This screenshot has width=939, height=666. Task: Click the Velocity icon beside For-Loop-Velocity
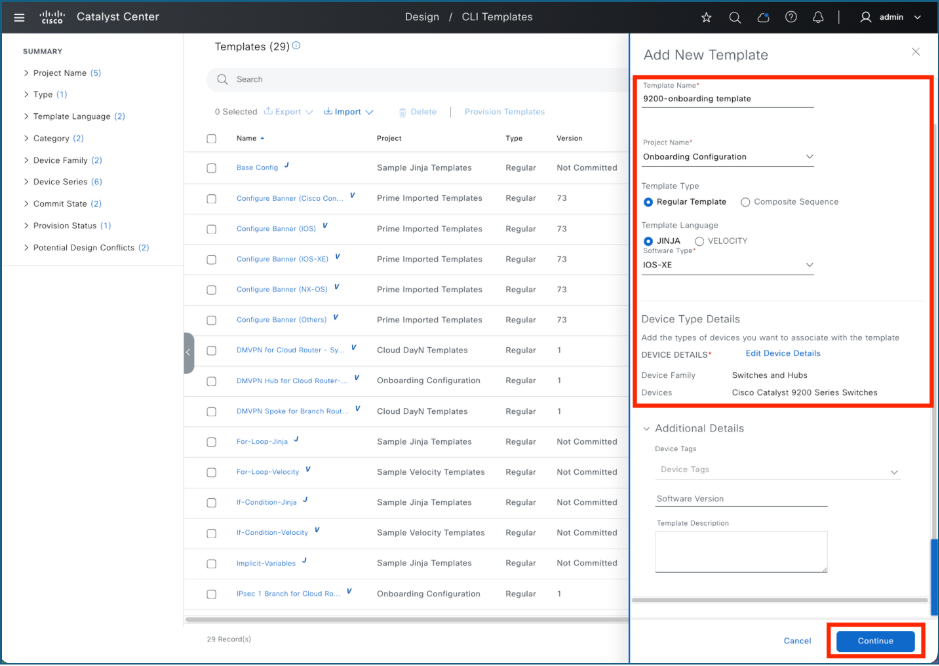[308, 470]
